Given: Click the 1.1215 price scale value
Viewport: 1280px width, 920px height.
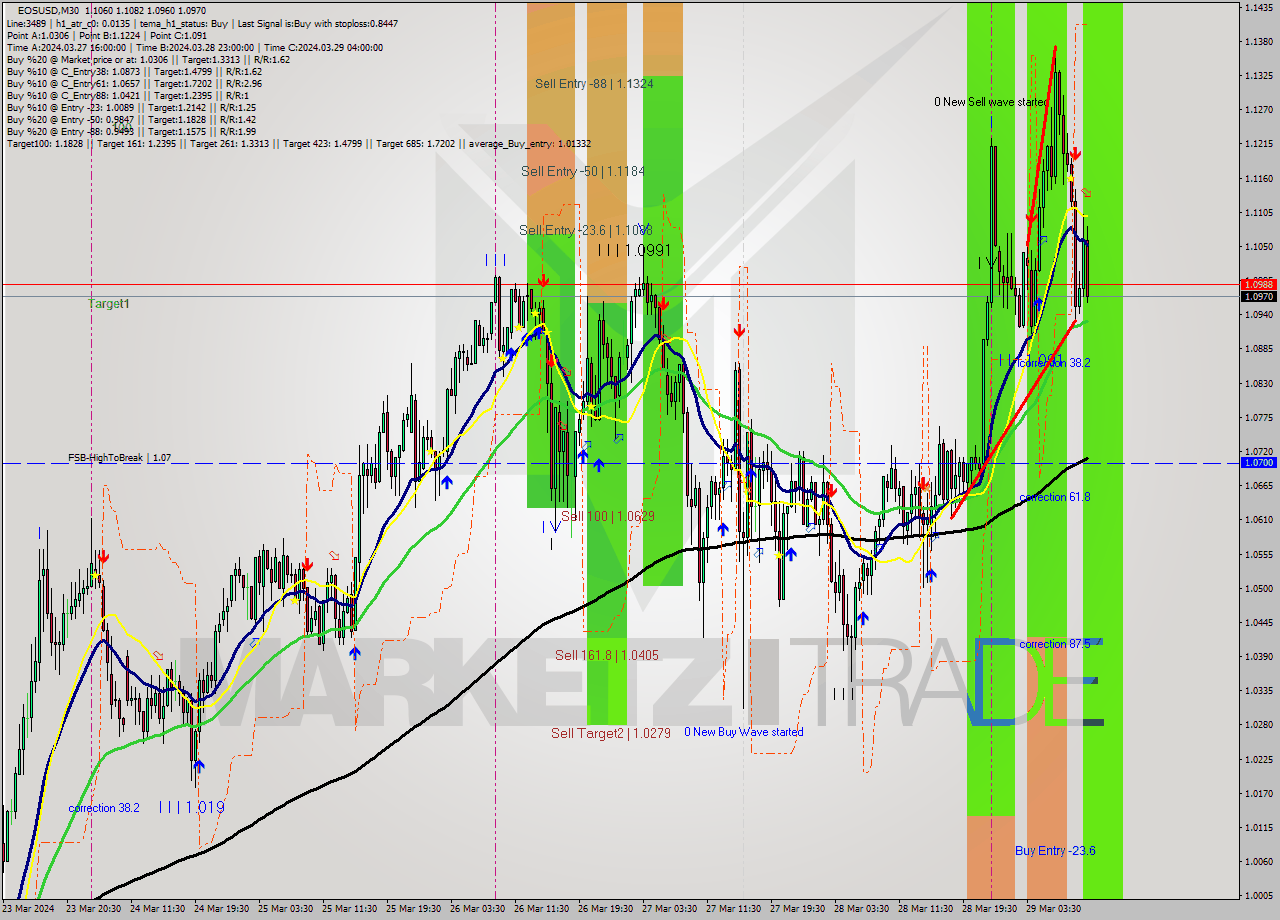Looking at the screenshot, I should pos(1258,144).
